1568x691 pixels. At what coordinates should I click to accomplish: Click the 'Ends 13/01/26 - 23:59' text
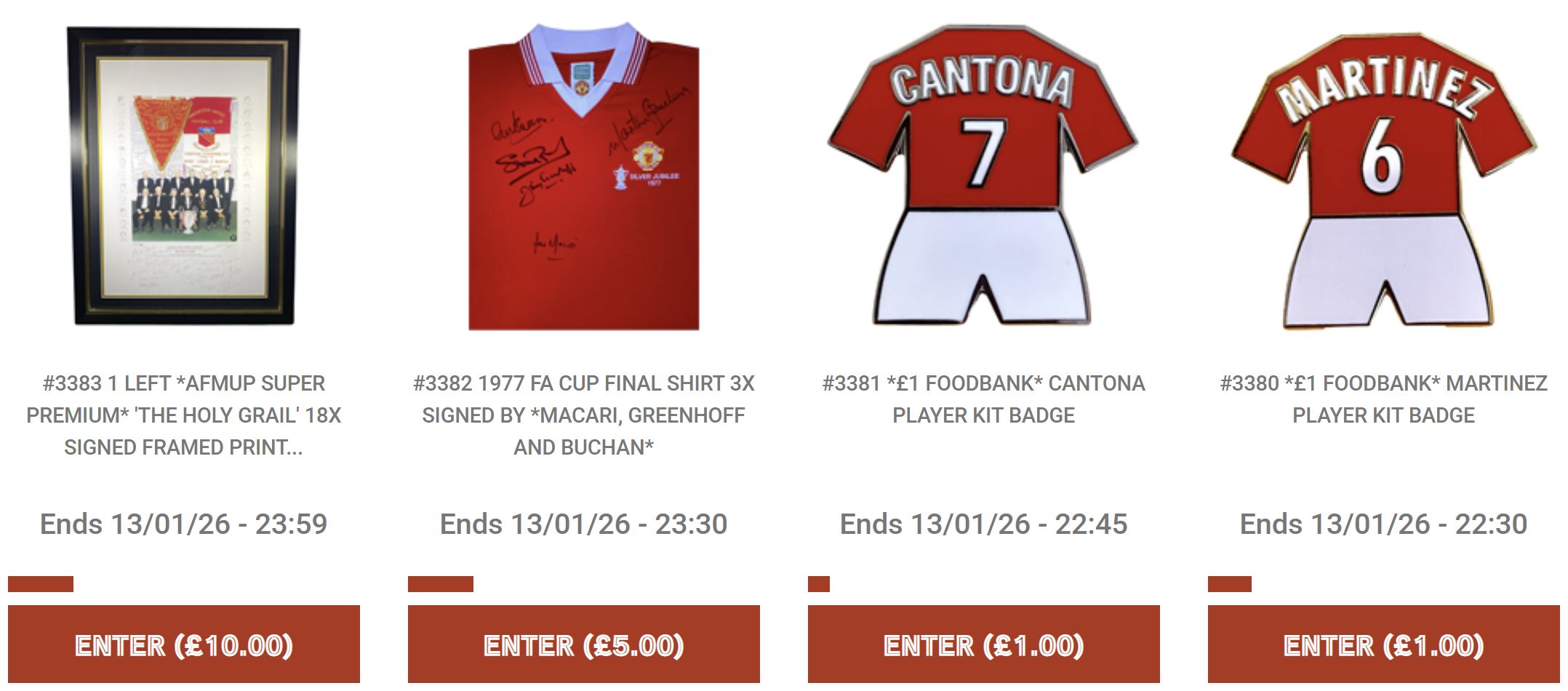tap(184, 524)
